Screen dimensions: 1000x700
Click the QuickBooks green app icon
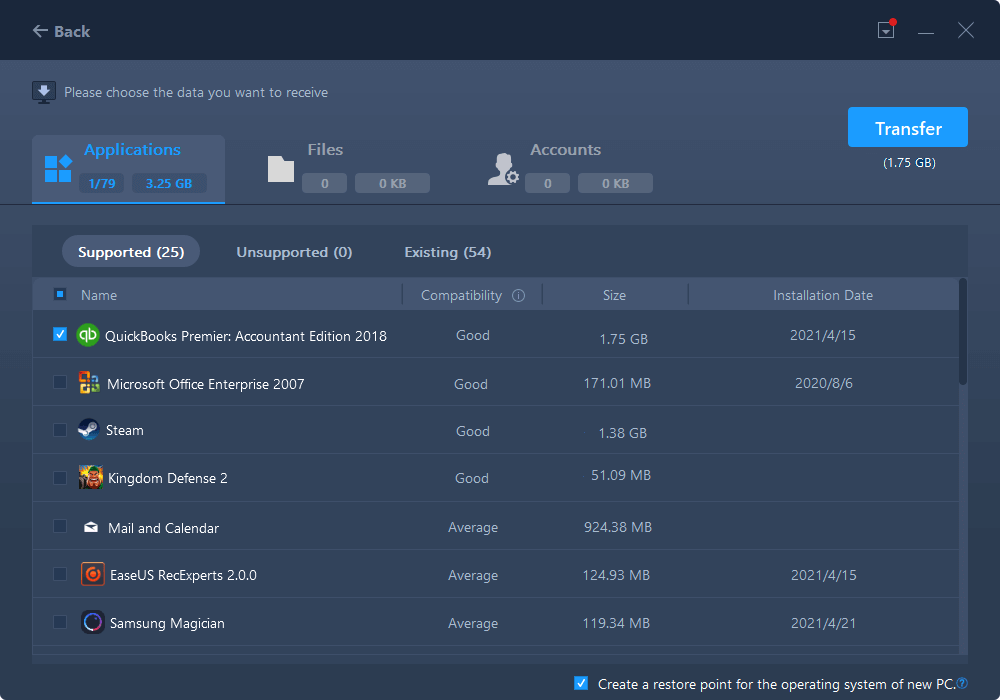click(88, 335)
